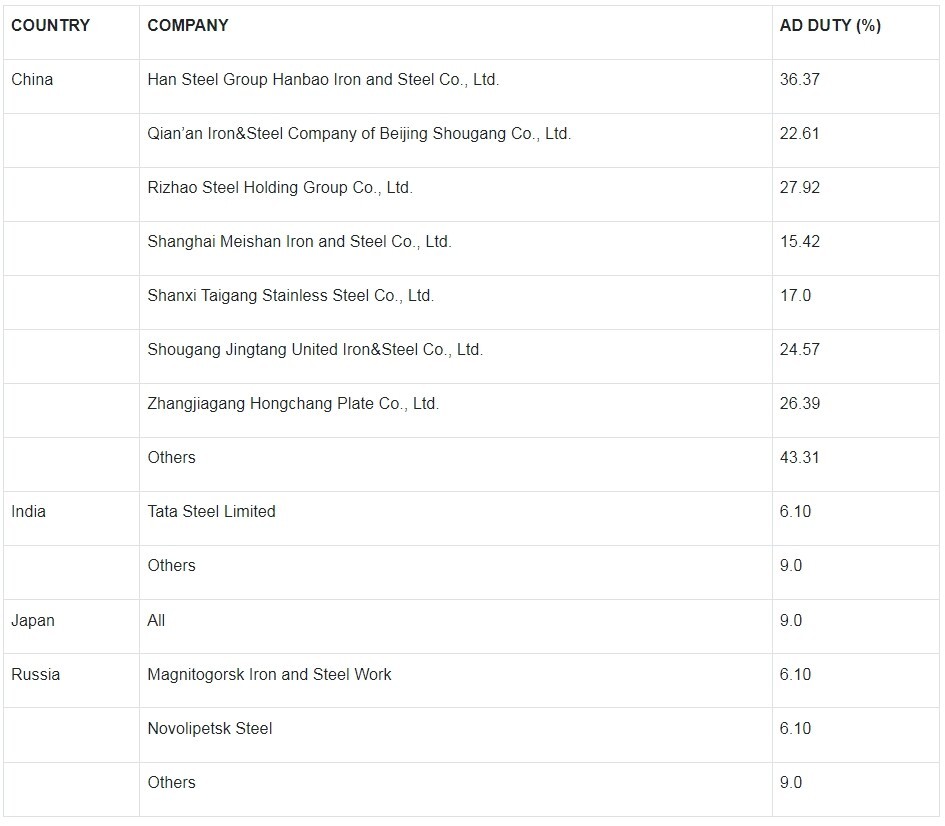Select Tata Steel Limited cell

point(211,512)
